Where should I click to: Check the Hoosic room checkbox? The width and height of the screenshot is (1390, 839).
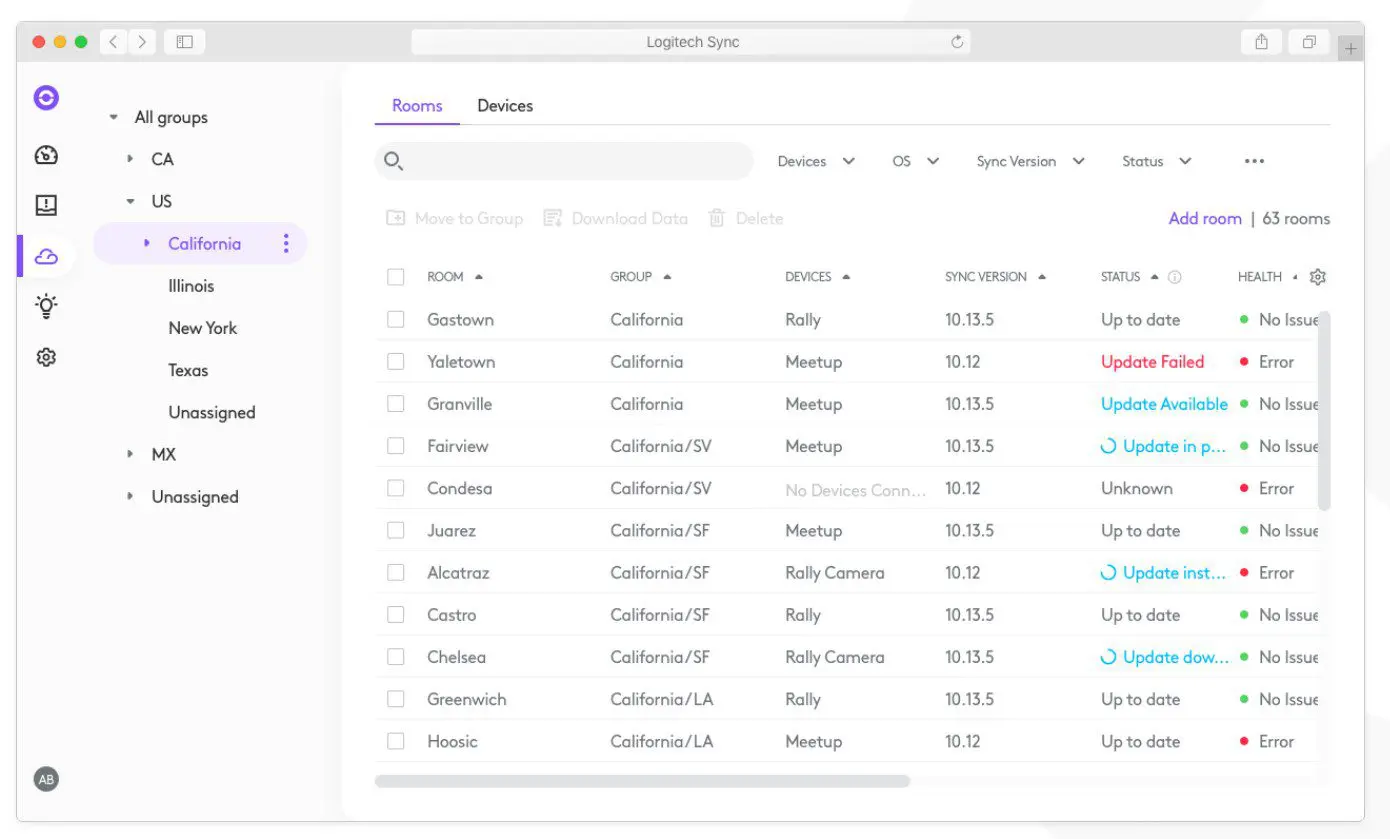[396, 741]
